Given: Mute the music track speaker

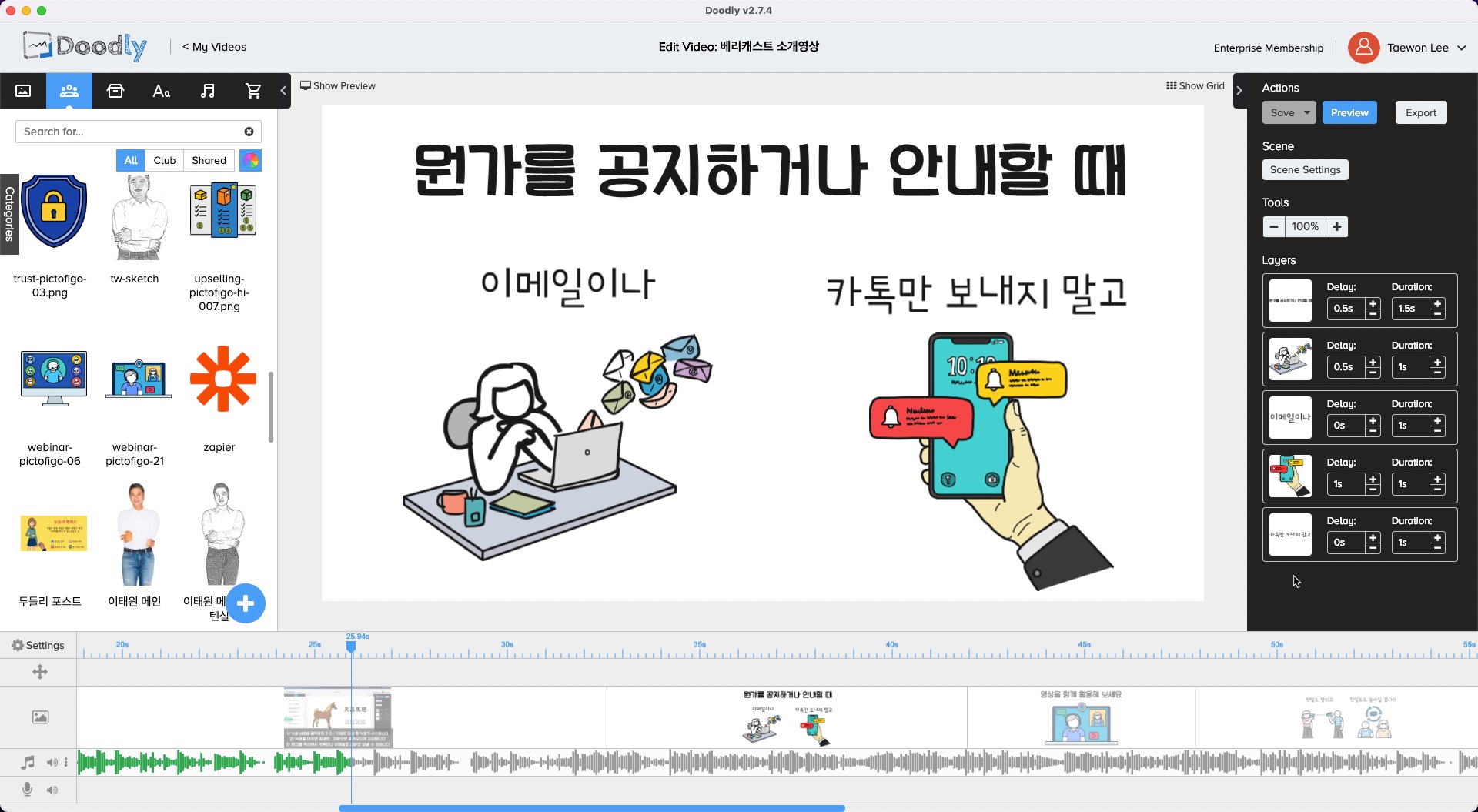Looking at the screenshot, I should 52,762.
